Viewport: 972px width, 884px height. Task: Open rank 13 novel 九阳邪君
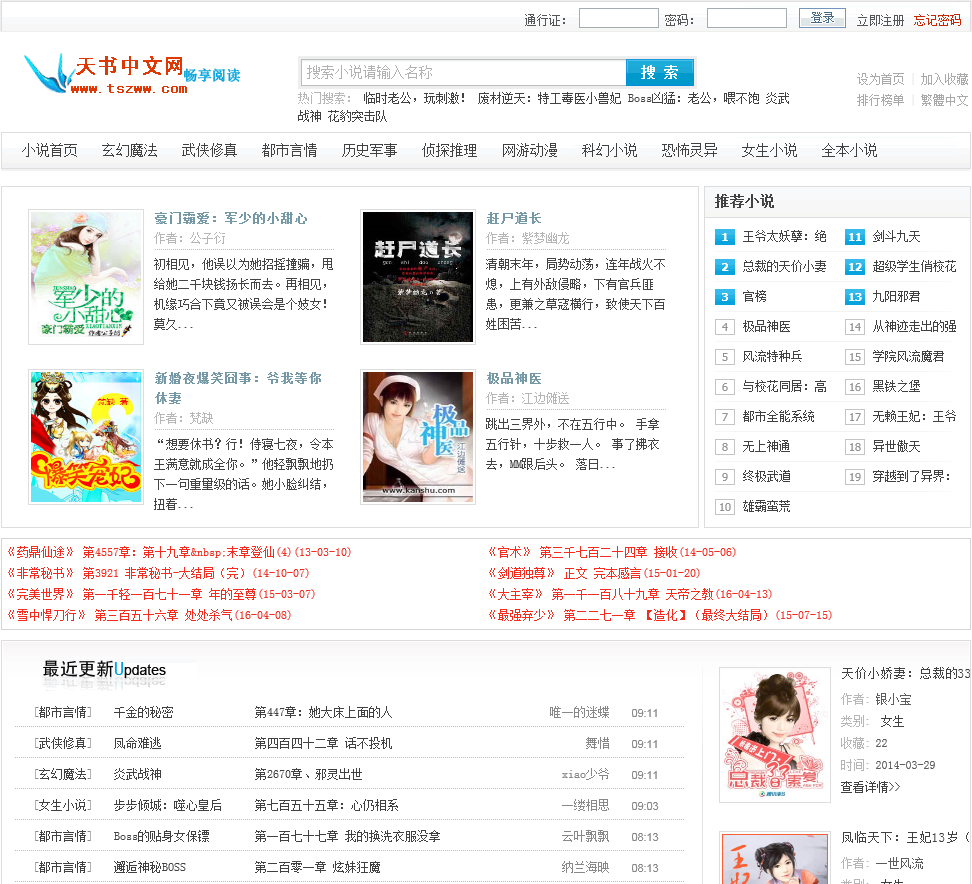[x=896, y=296]
